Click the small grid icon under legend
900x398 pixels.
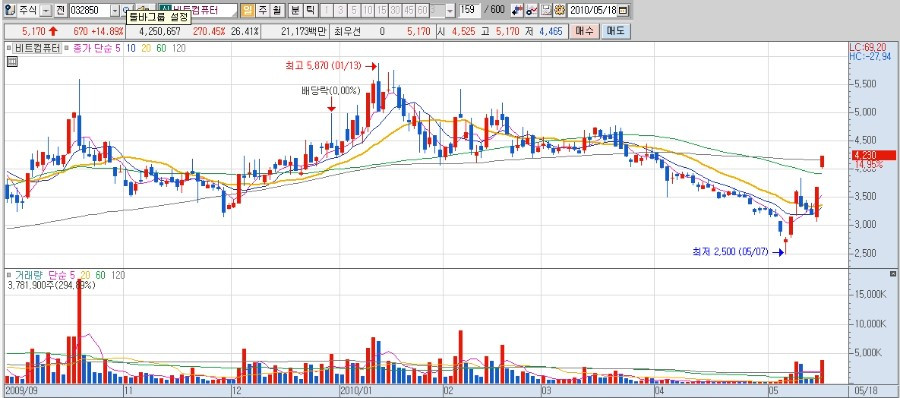(x=12, y=62)
